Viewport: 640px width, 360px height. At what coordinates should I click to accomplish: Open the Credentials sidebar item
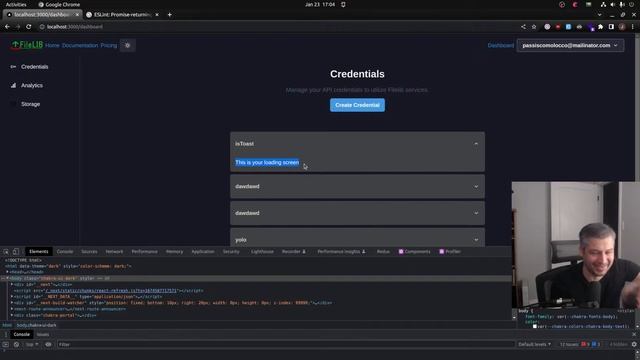coord(34,67)
